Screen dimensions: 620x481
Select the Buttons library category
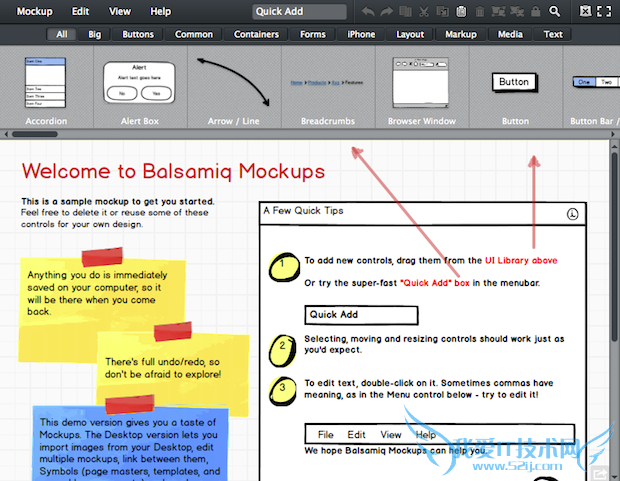(x=138, y=34)
